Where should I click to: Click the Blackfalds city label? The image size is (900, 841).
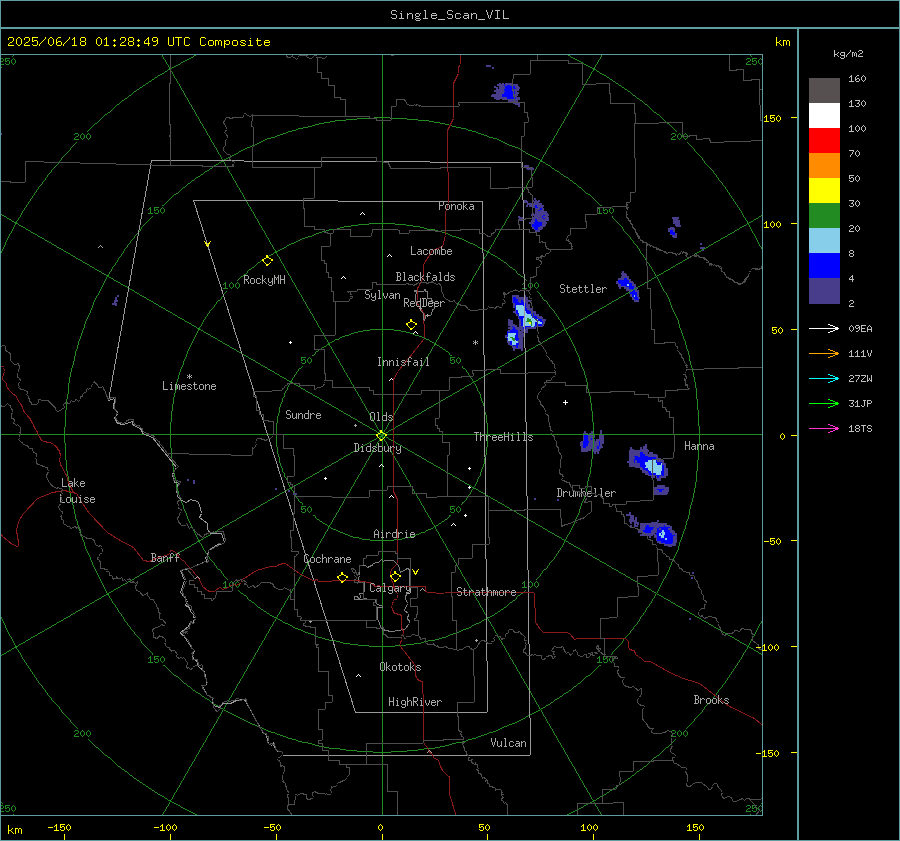[425, 277]
